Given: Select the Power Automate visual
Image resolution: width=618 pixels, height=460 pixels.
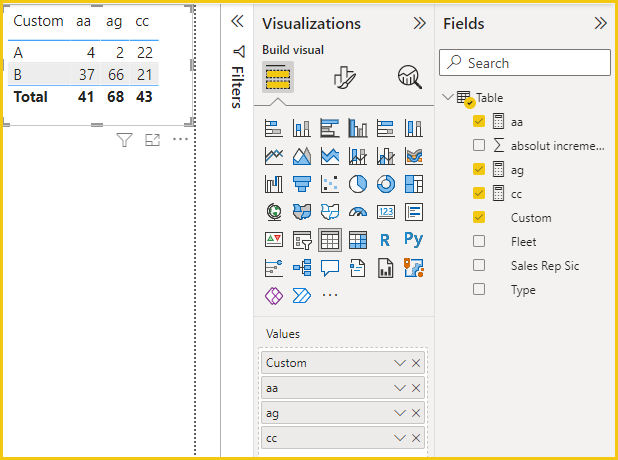Looking at the screenshot, I should (x=302, y=296).
